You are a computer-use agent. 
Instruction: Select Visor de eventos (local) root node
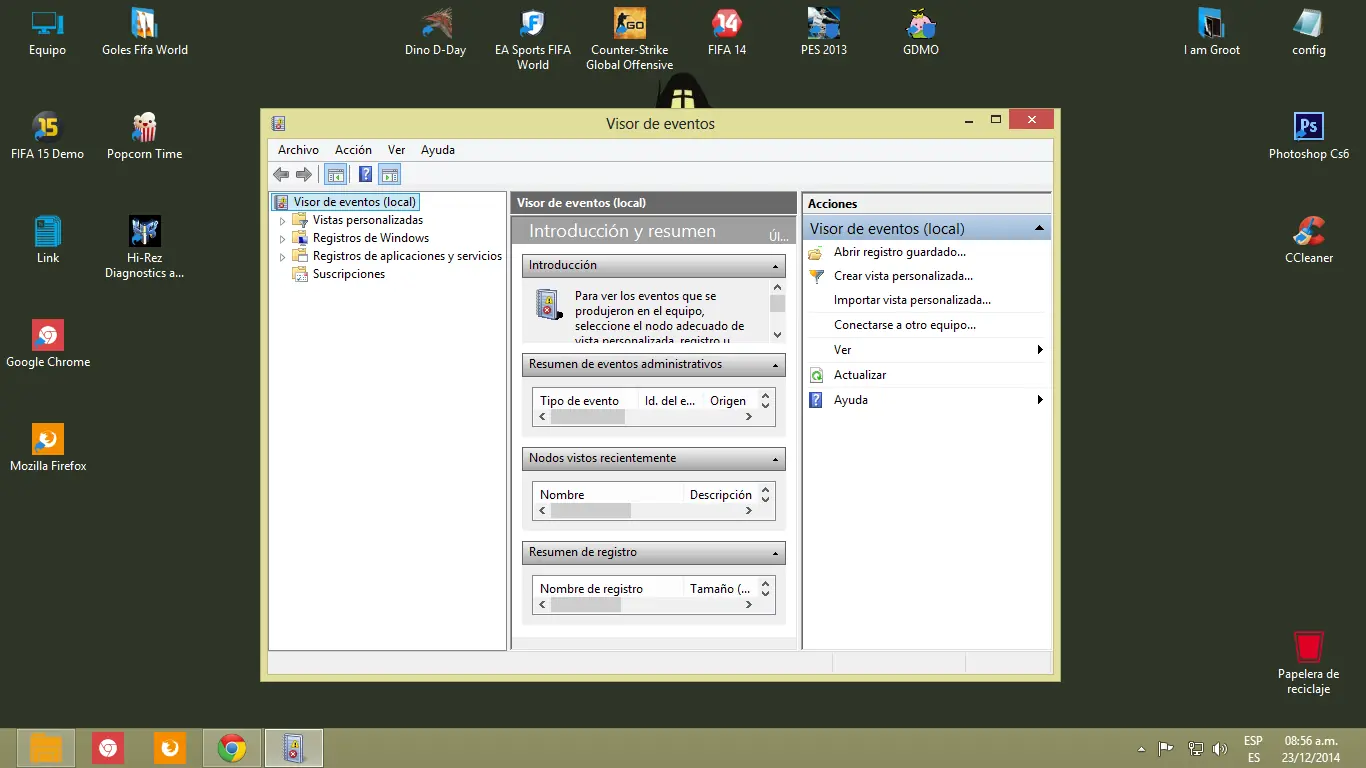tap(355, 202)
